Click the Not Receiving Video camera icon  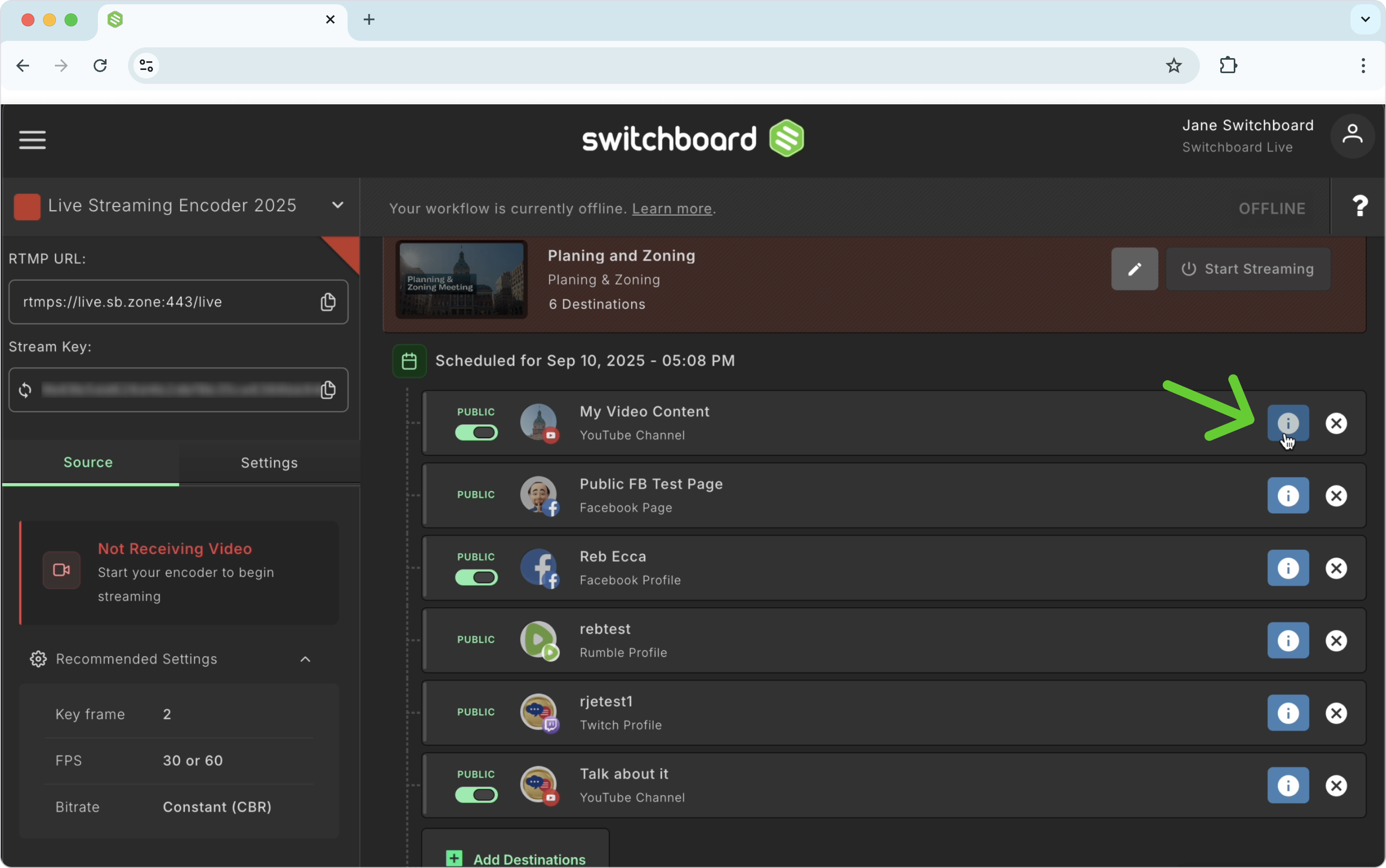[61, 570]
